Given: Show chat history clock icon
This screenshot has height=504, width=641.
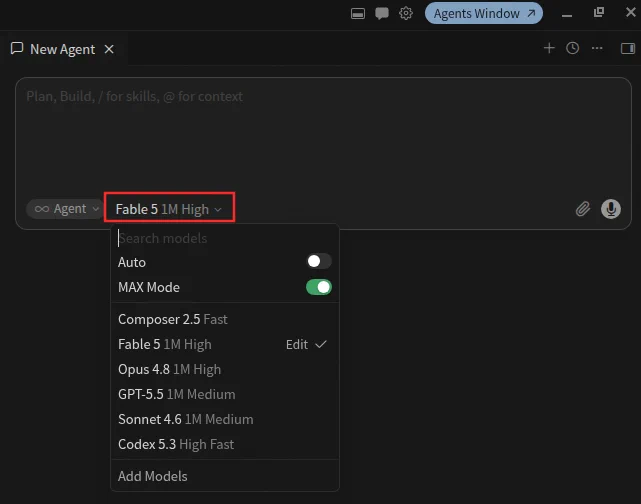Looking at the screenshot, I should (573, 48).
